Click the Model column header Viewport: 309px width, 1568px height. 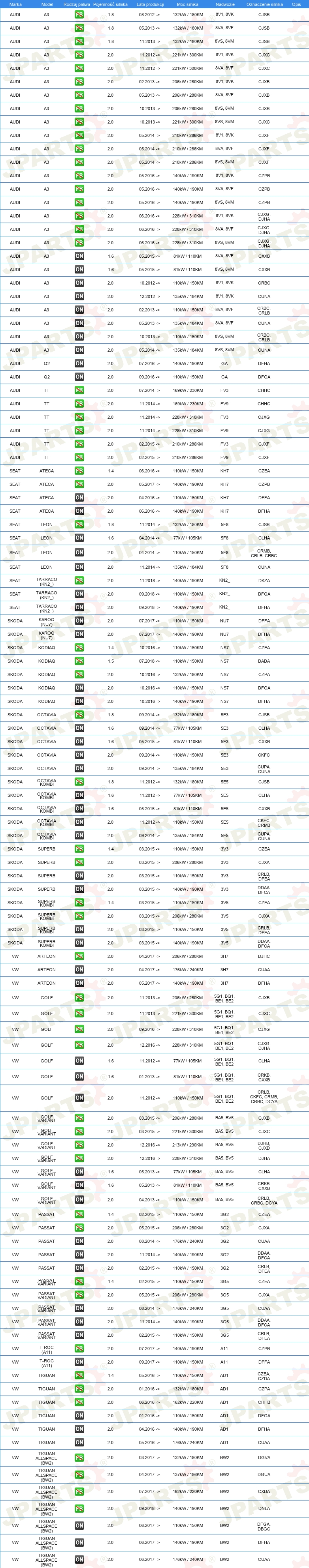tap(46, 4)
